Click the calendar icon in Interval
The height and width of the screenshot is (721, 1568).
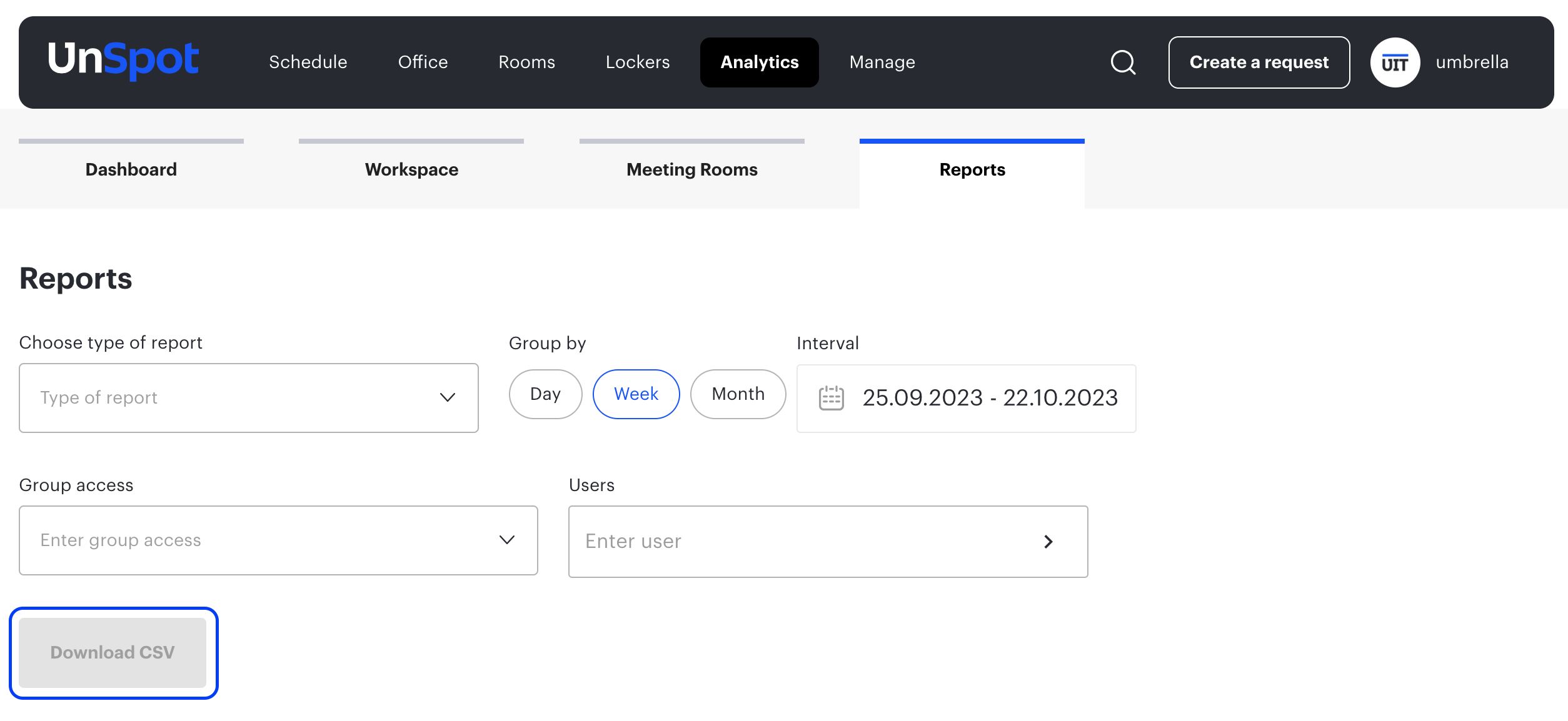[x=831, y=398]
